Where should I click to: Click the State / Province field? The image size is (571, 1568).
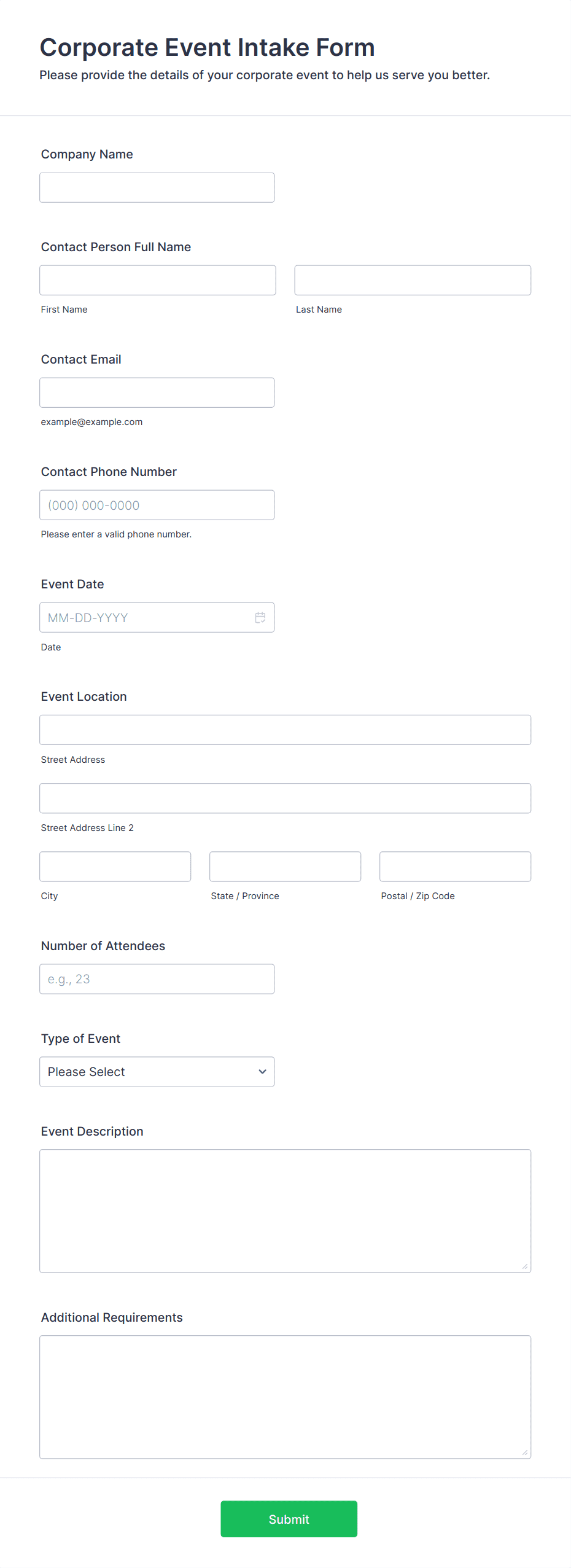click(285, 866)
